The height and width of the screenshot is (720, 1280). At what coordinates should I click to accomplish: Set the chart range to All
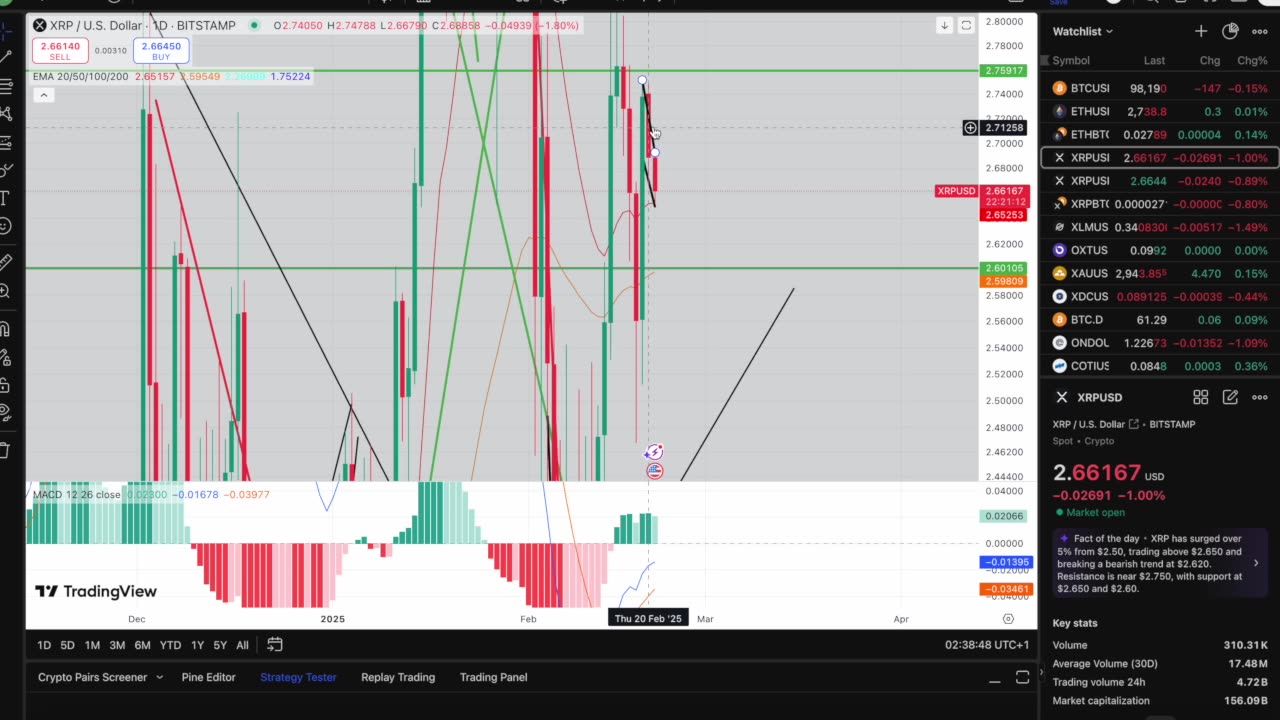tap(242, 645)
